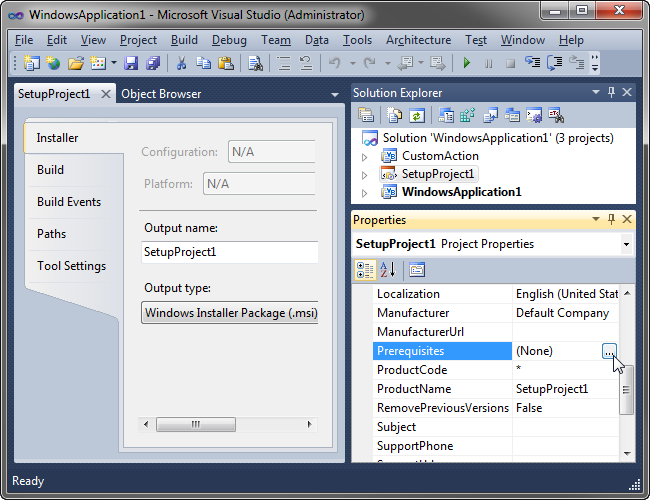
Task: Select the Tool Settings page tab
Action: click(x=71, y=265)
